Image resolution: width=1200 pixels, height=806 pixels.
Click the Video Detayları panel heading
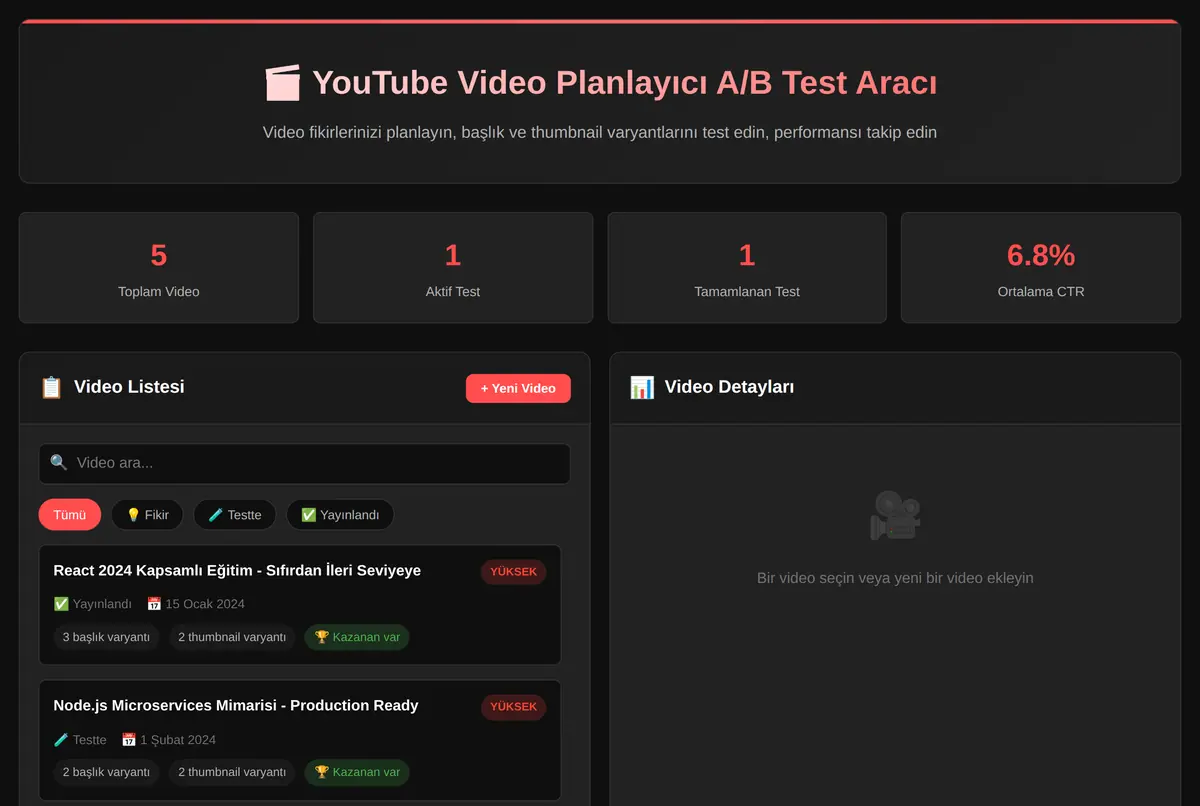pos(730,387)
